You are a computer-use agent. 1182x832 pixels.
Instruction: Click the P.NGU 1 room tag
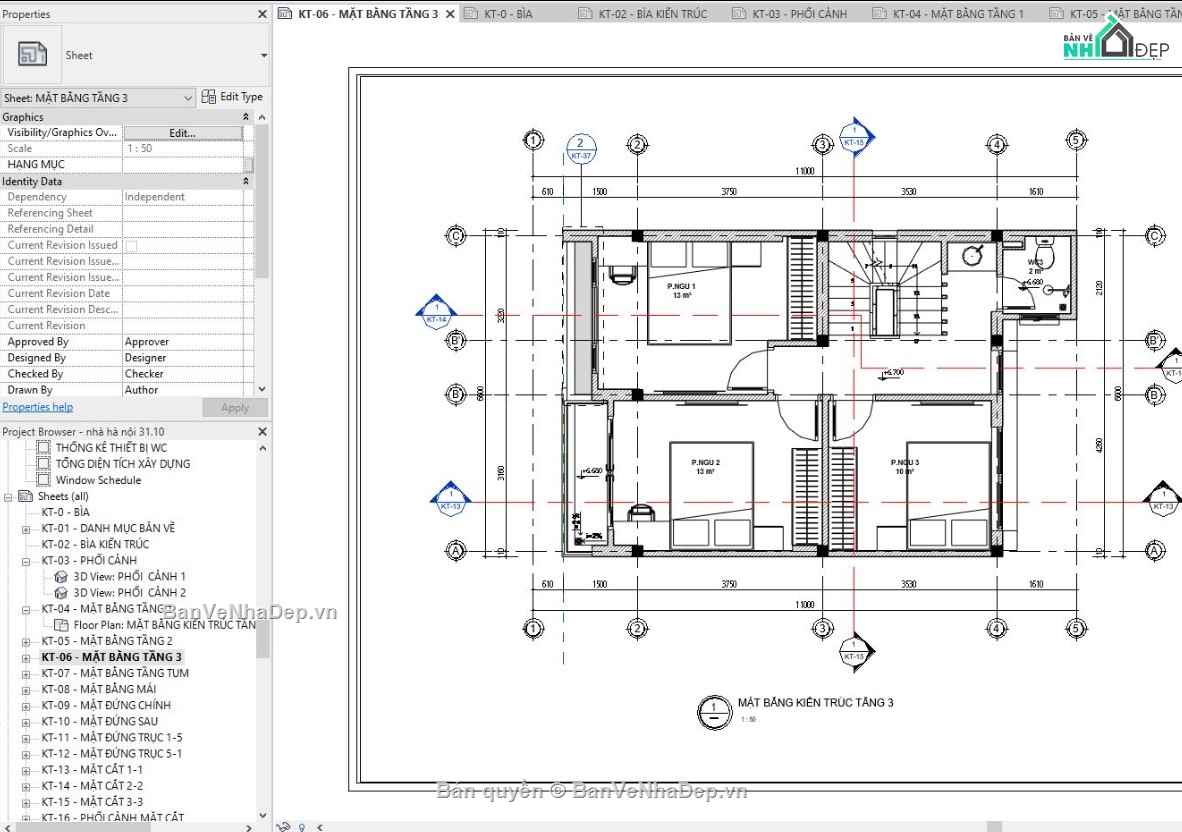coord(681,290)
